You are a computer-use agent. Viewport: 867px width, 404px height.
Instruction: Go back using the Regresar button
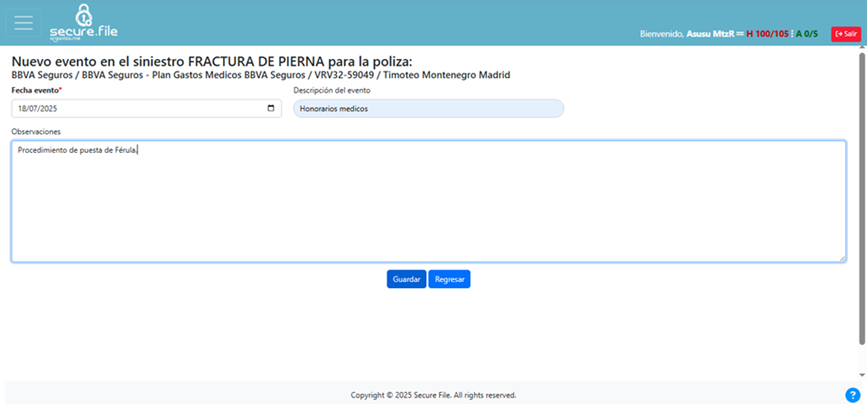pyautogui.click(x=449, y=279)
